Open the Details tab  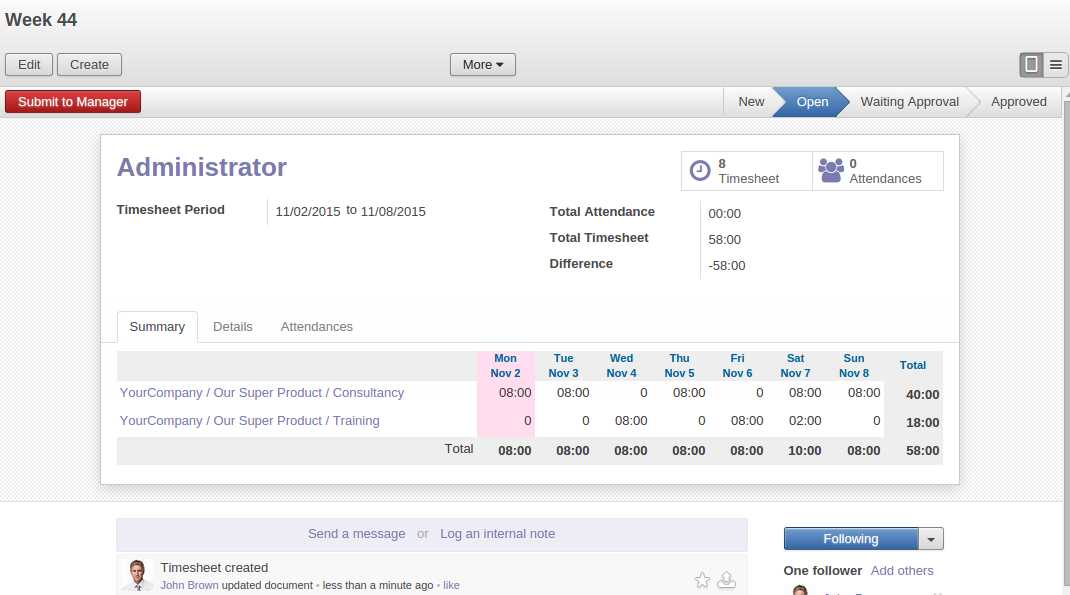pos(232,327)
